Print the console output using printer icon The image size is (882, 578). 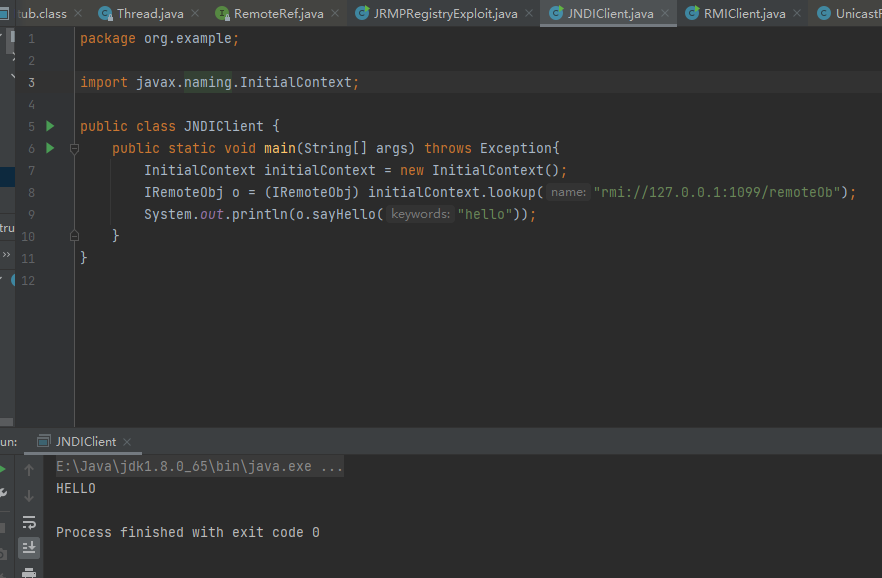tap(29, 572)
